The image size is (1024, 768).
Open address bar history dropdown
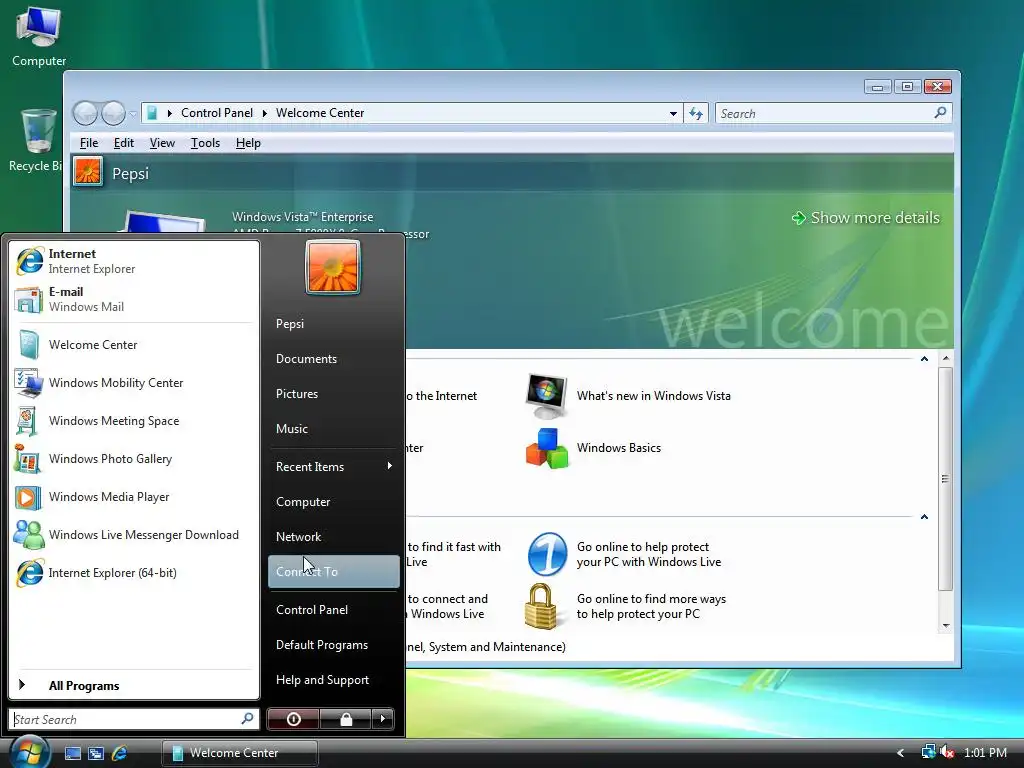(x=673, y=114)
